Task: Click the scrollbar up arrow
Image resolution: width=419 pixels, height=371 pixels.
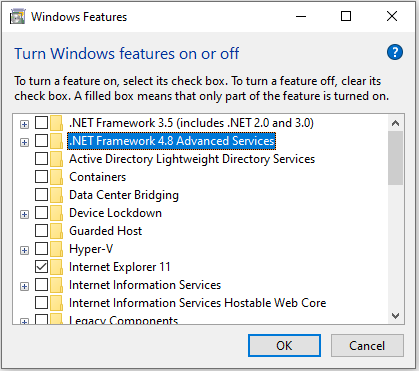Action: coord(396,123)
